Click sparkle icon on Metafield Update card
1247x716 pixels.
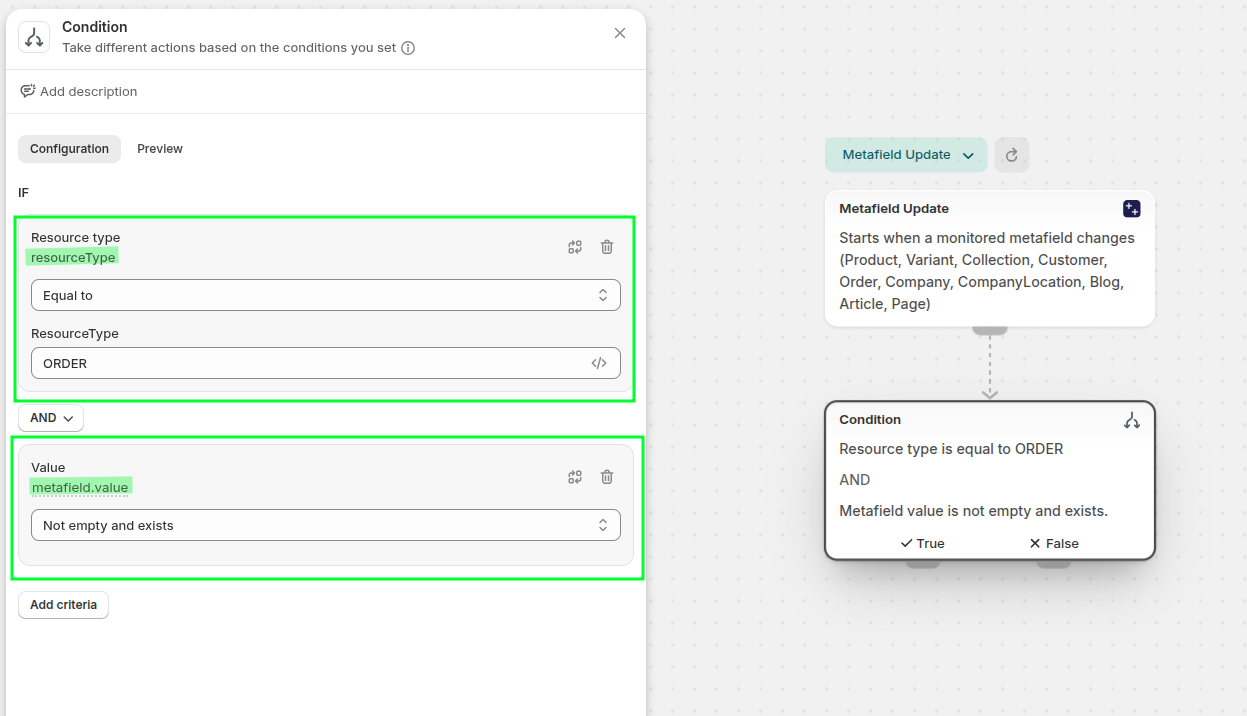click(1131, 209)
